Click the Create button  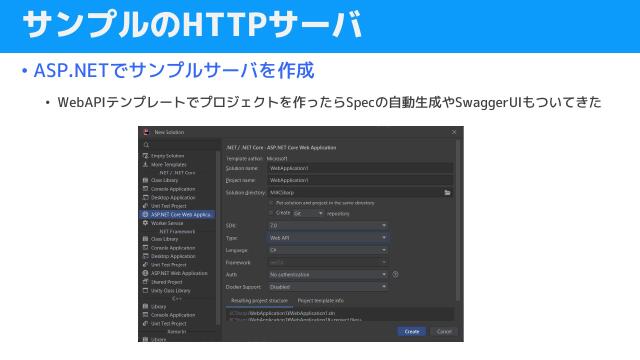411,331
